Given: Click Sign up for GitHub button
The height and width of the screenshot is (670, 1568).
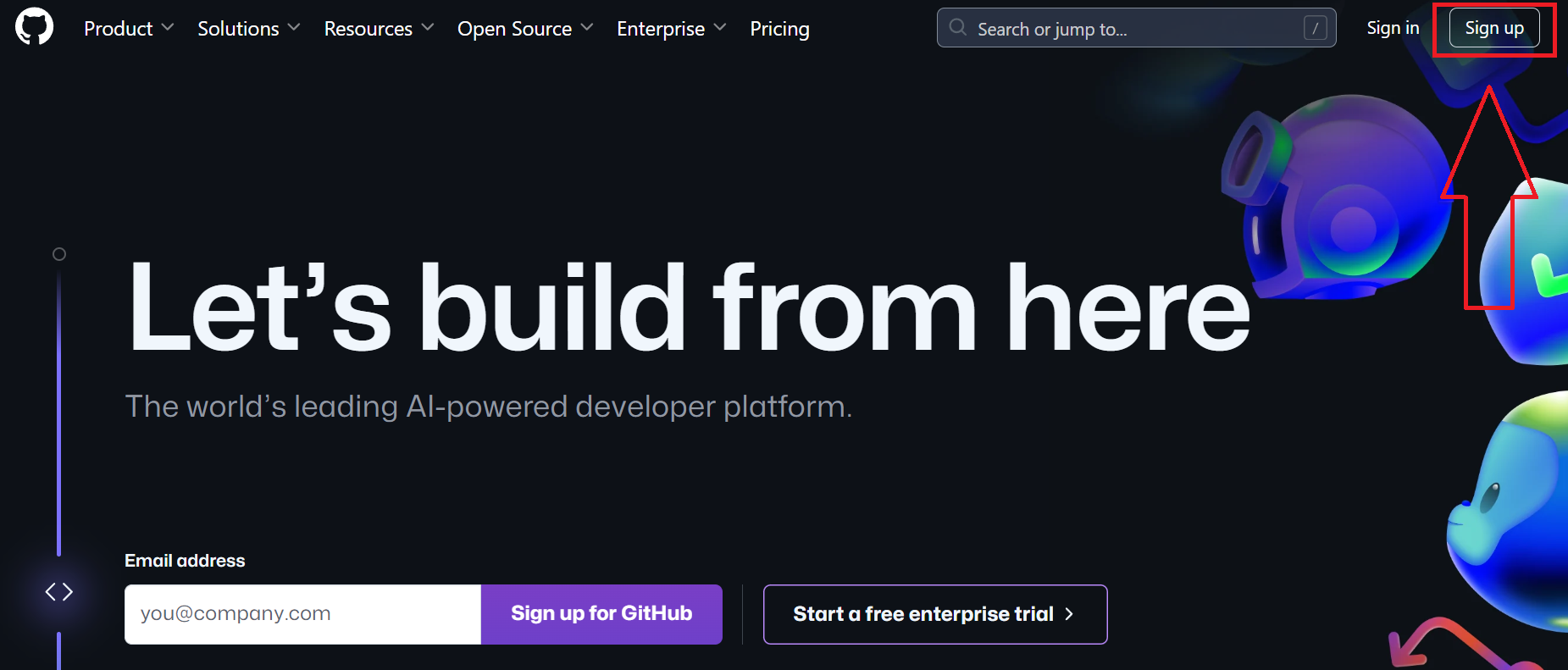Looking at the screenshot, I should (601, 614).
